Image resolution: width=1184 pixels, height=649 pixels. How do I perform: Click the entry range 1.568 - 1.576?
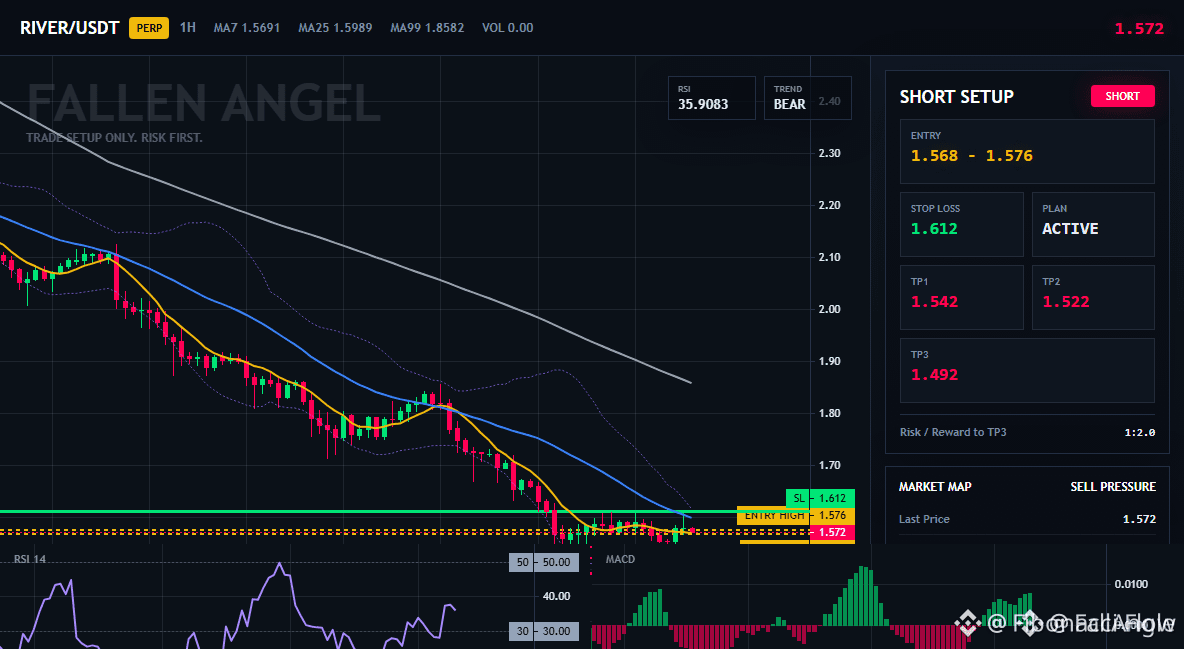971,156
